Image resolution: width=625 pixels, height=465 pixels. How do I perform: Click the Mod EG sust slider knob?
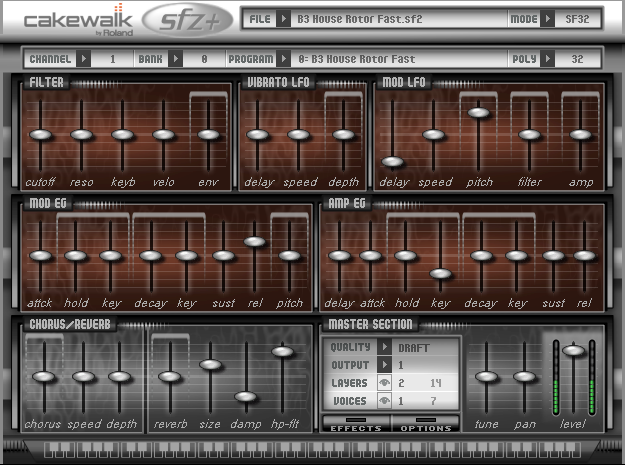(x=224, y=256)
